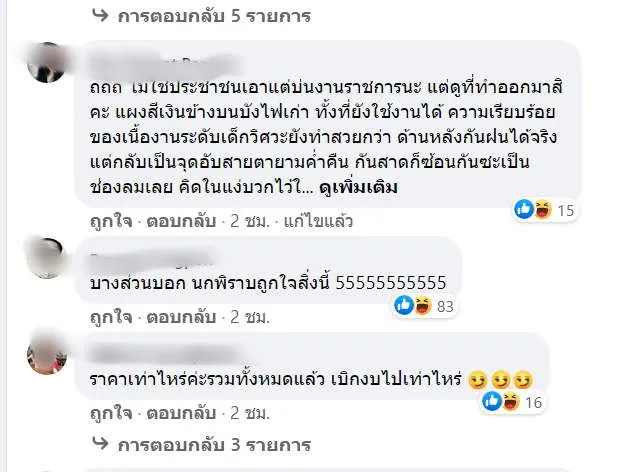Open edit history via แก้ไขแล้ว
635x472 pixels.
[x=318, y=221]
